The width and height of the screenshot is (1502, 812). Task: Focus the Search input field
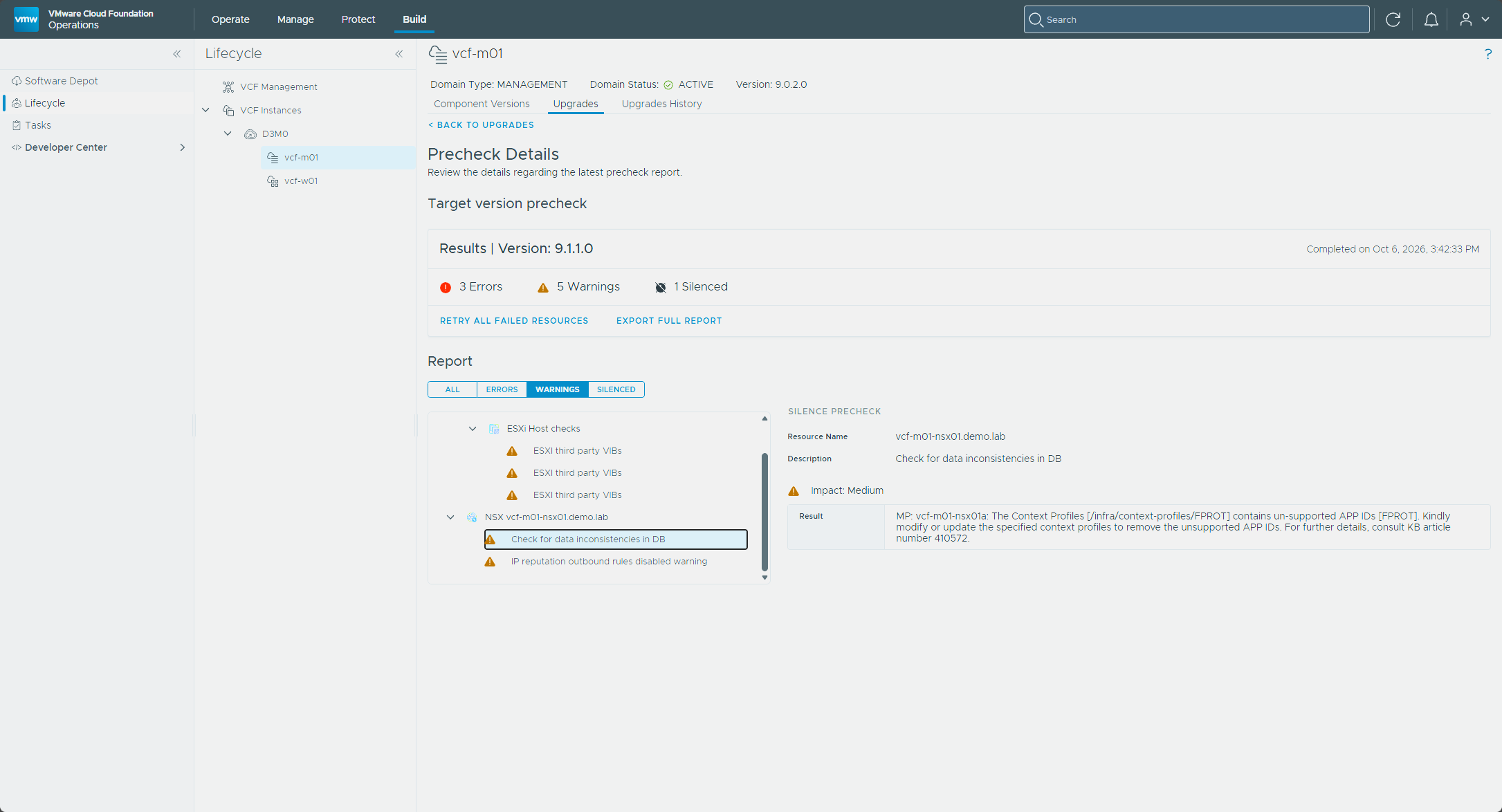[1196, 19]
